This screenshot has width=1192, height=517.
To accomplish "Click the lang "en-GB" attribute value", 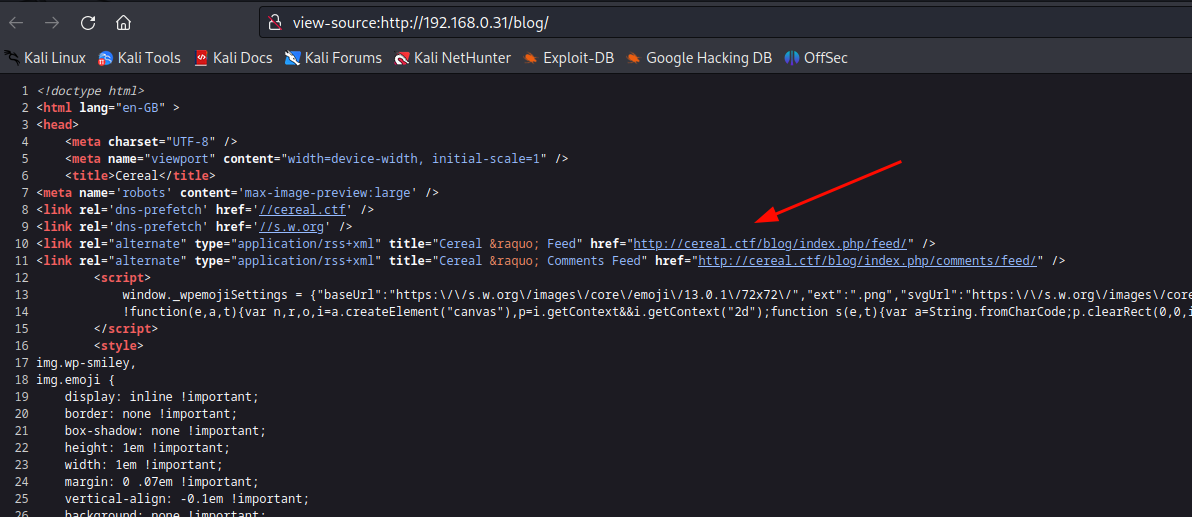I will [x=141, y=107].
